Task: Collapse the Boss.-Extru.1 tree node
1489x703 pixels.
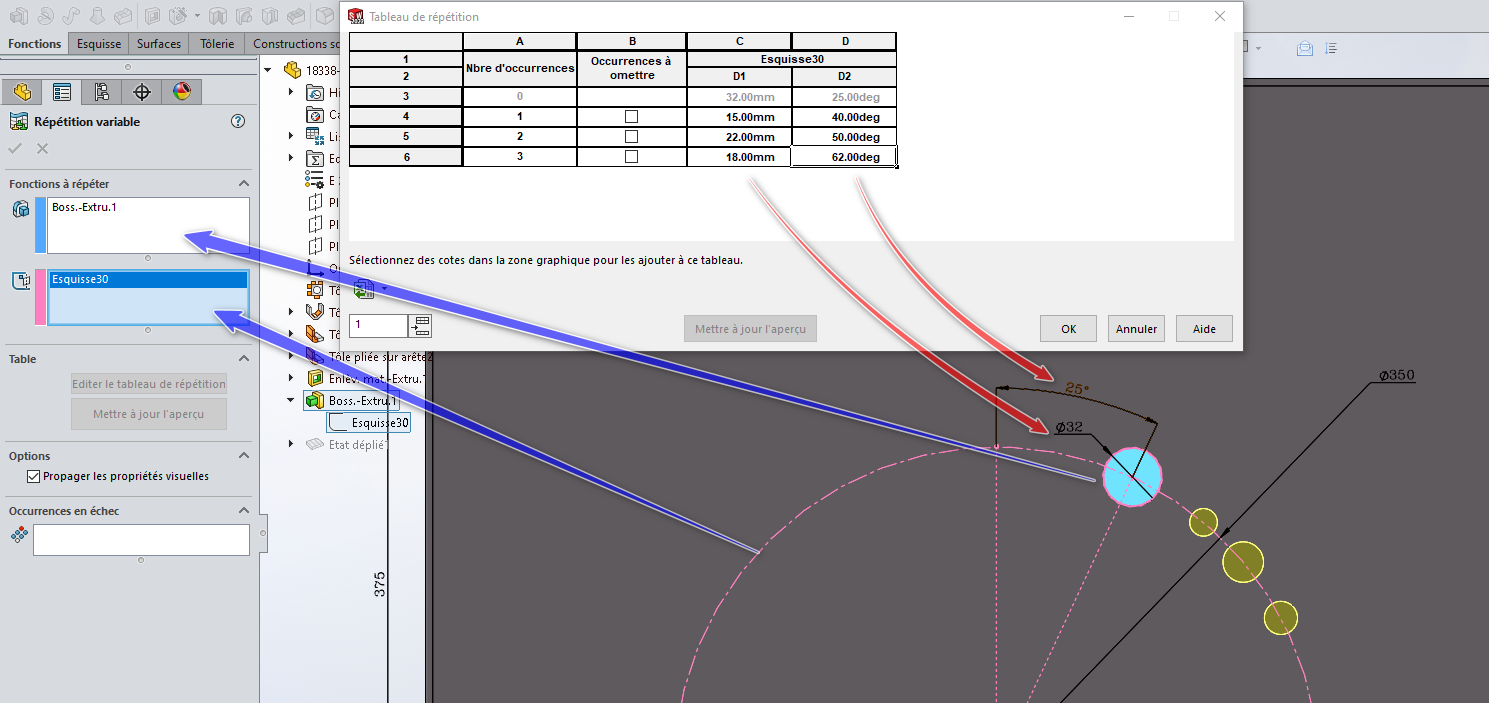Action: point(291,400)
